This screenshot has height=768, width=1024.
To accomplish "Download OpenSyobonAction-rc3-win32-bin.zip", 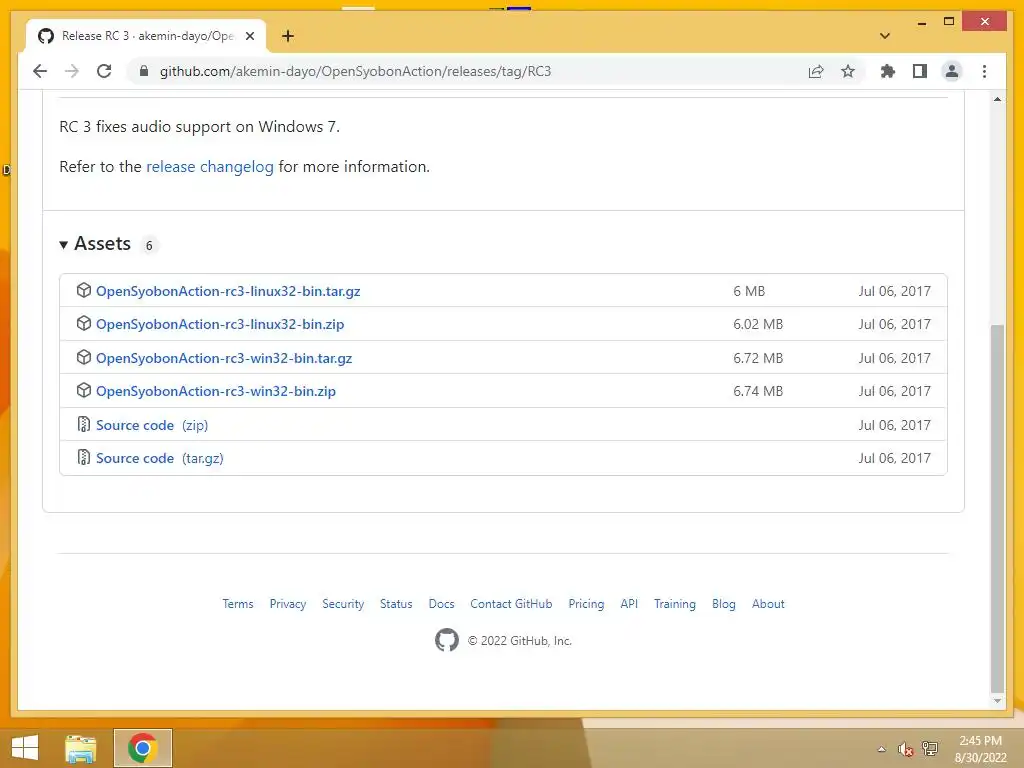I will 216,391.
